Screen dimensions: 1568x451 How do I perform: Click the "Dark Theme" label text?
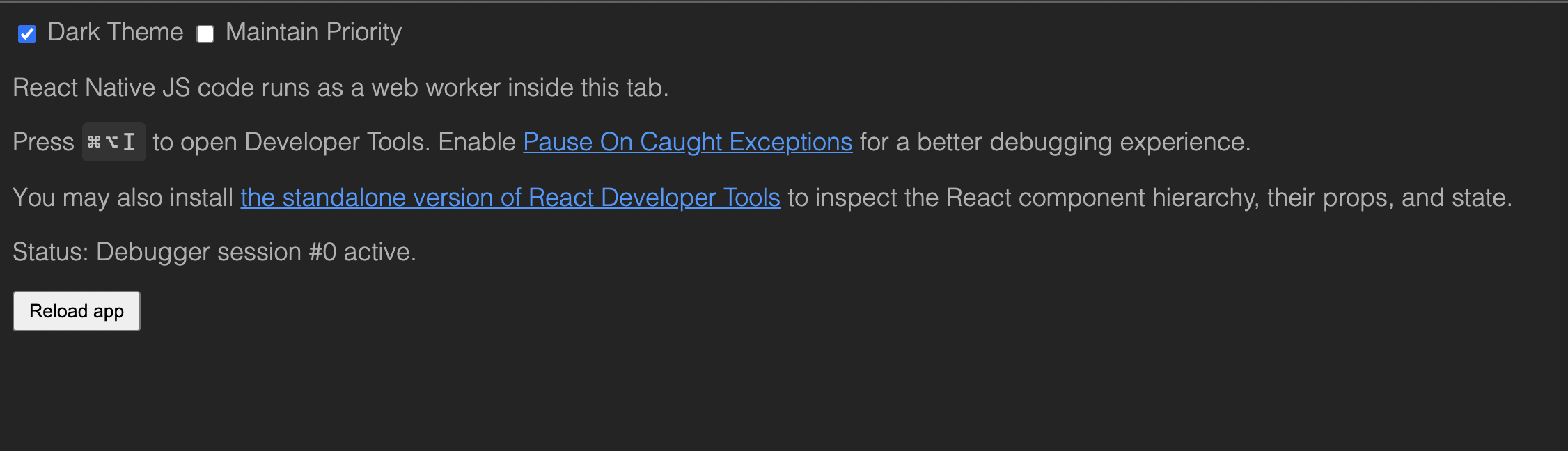point(116,32)
